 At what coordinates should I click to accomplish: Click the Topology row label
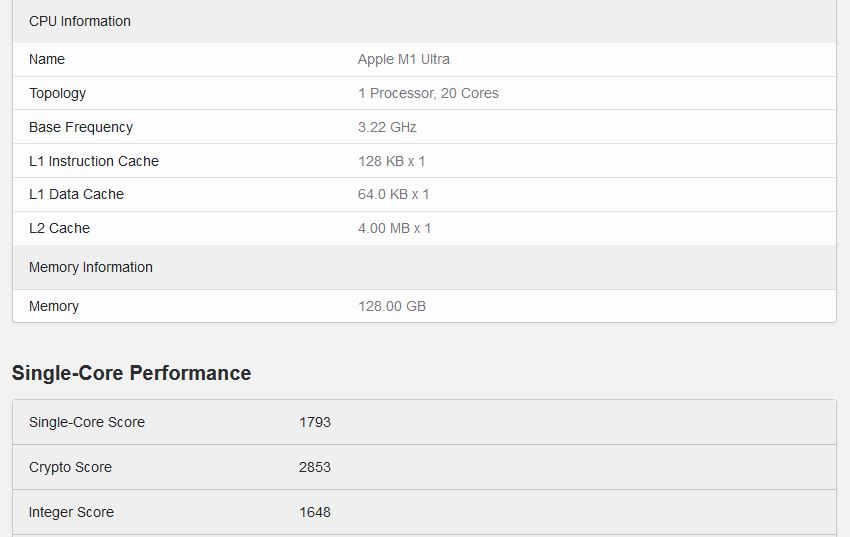coord(57,93)
